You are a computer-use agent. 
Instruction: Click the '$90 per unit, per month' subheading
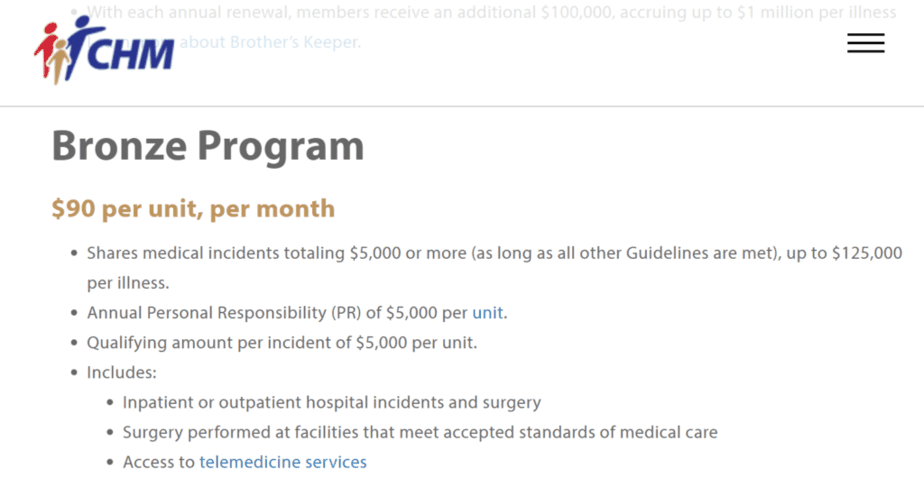[193, 209]
